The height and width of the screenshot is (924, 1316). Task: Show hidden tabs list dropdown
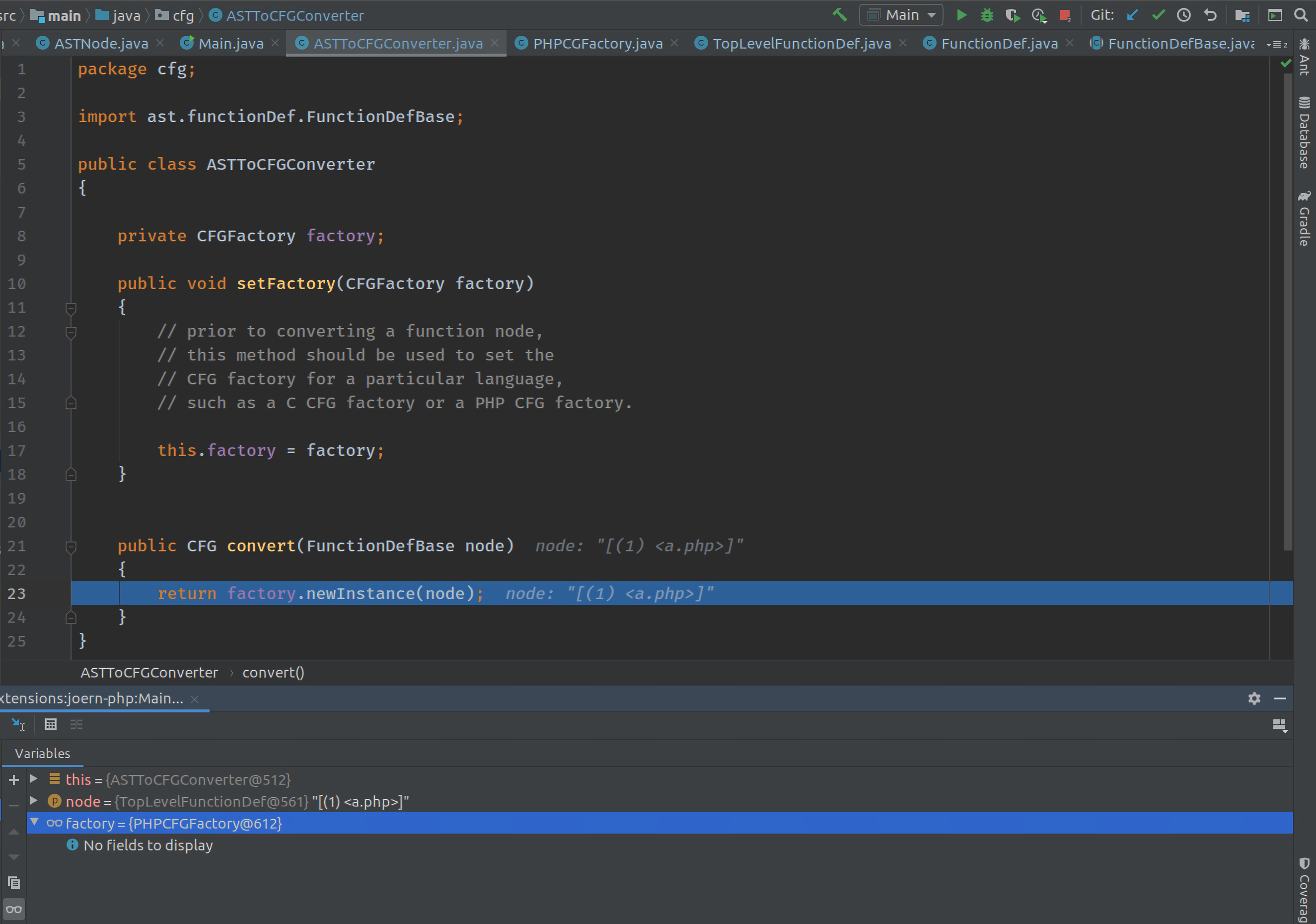[1276, 44]
